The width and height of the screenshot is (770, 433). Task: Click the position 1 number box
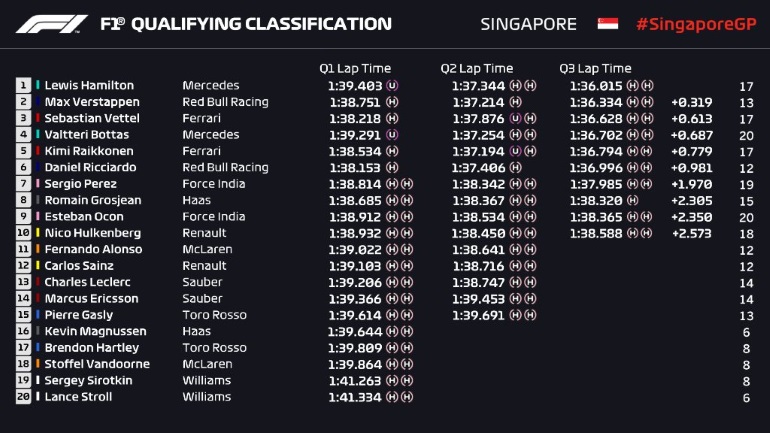pos(23,86)
